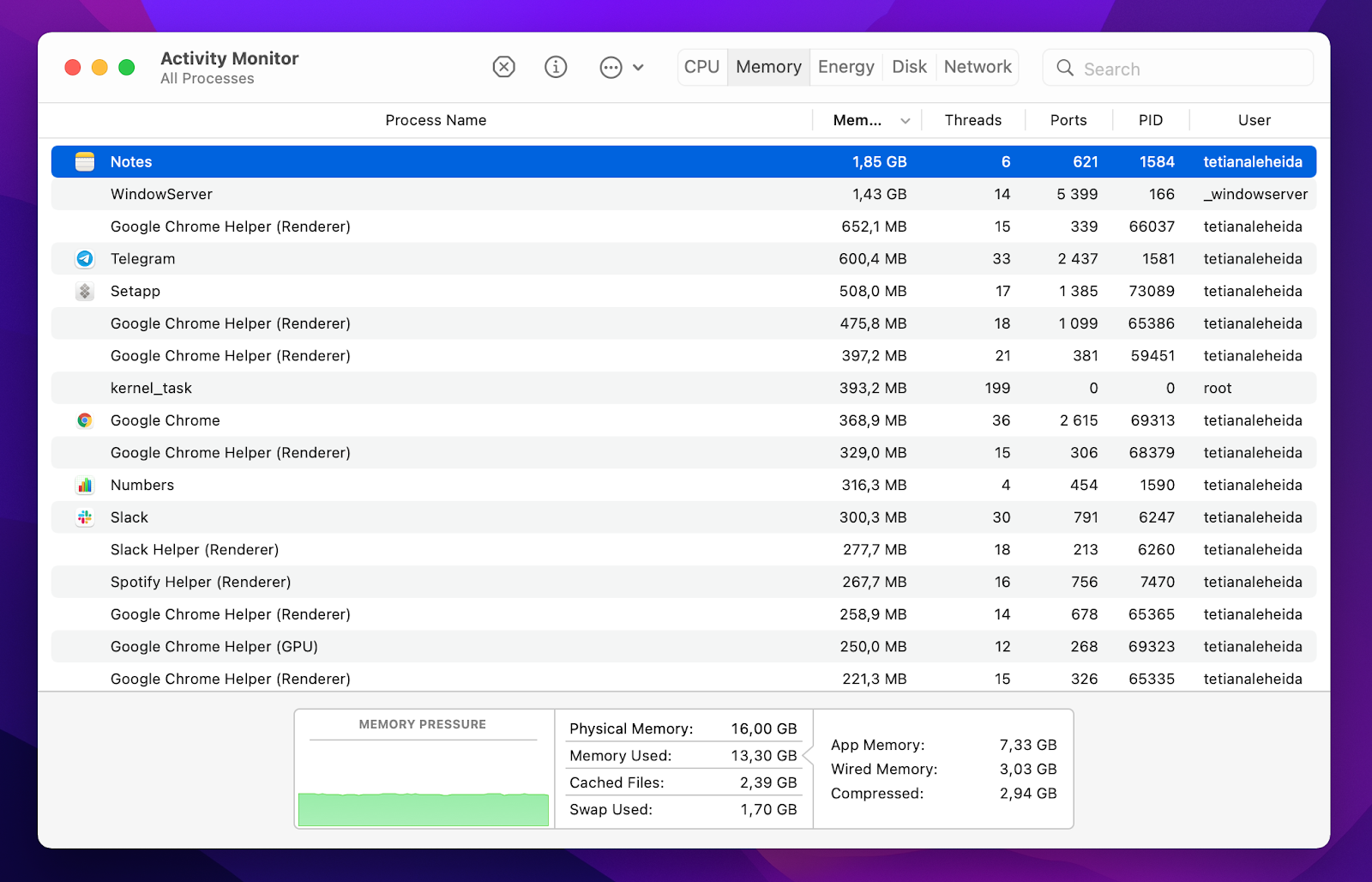Select Spotify Helper (Renderer) row
1372x882 pixels.
[683, 582]
